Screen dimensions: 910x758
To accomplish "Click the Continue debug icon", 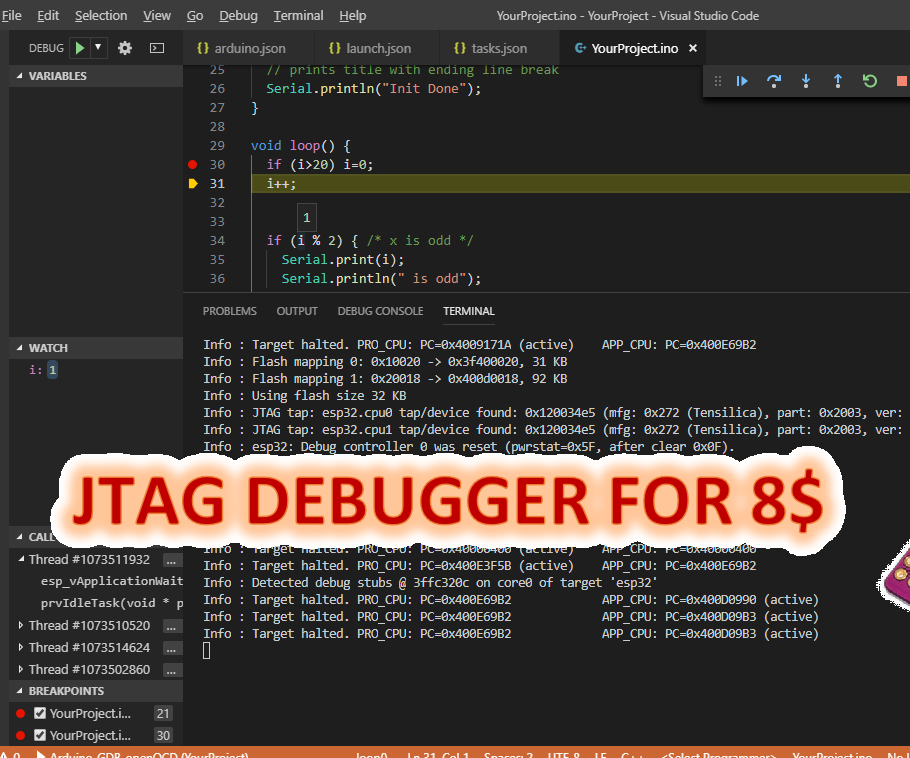I will [742, 81].
